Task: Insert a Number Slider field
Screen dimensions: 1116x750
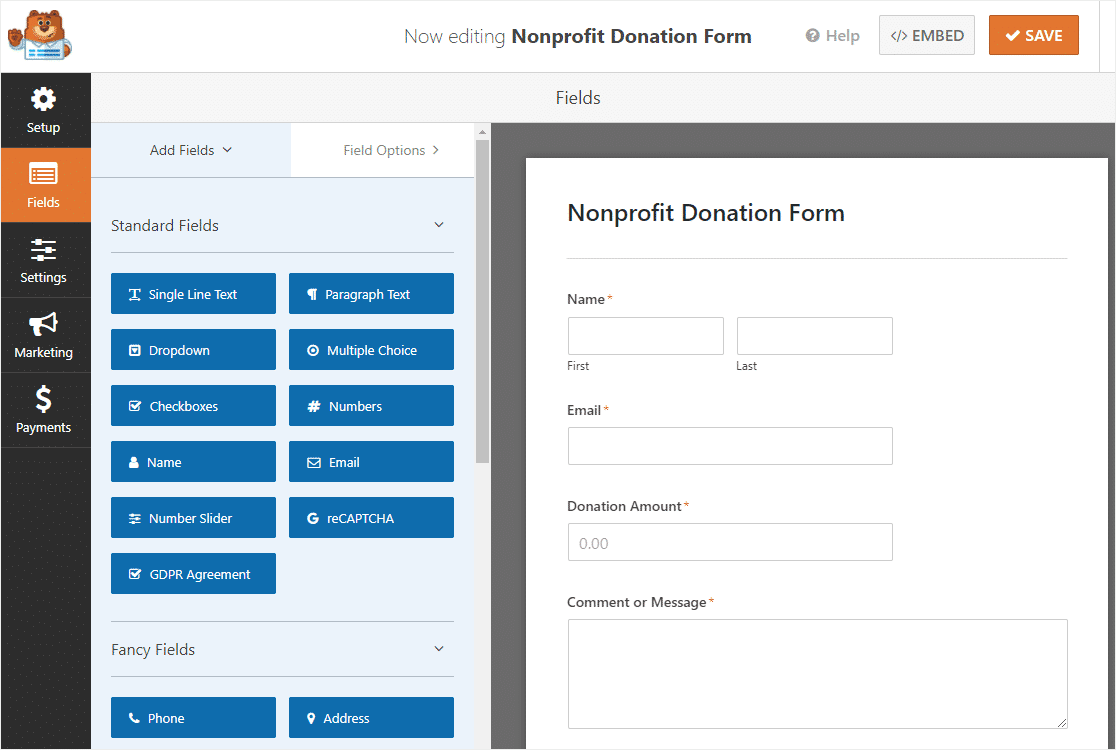Action: (x=193, y=517)
